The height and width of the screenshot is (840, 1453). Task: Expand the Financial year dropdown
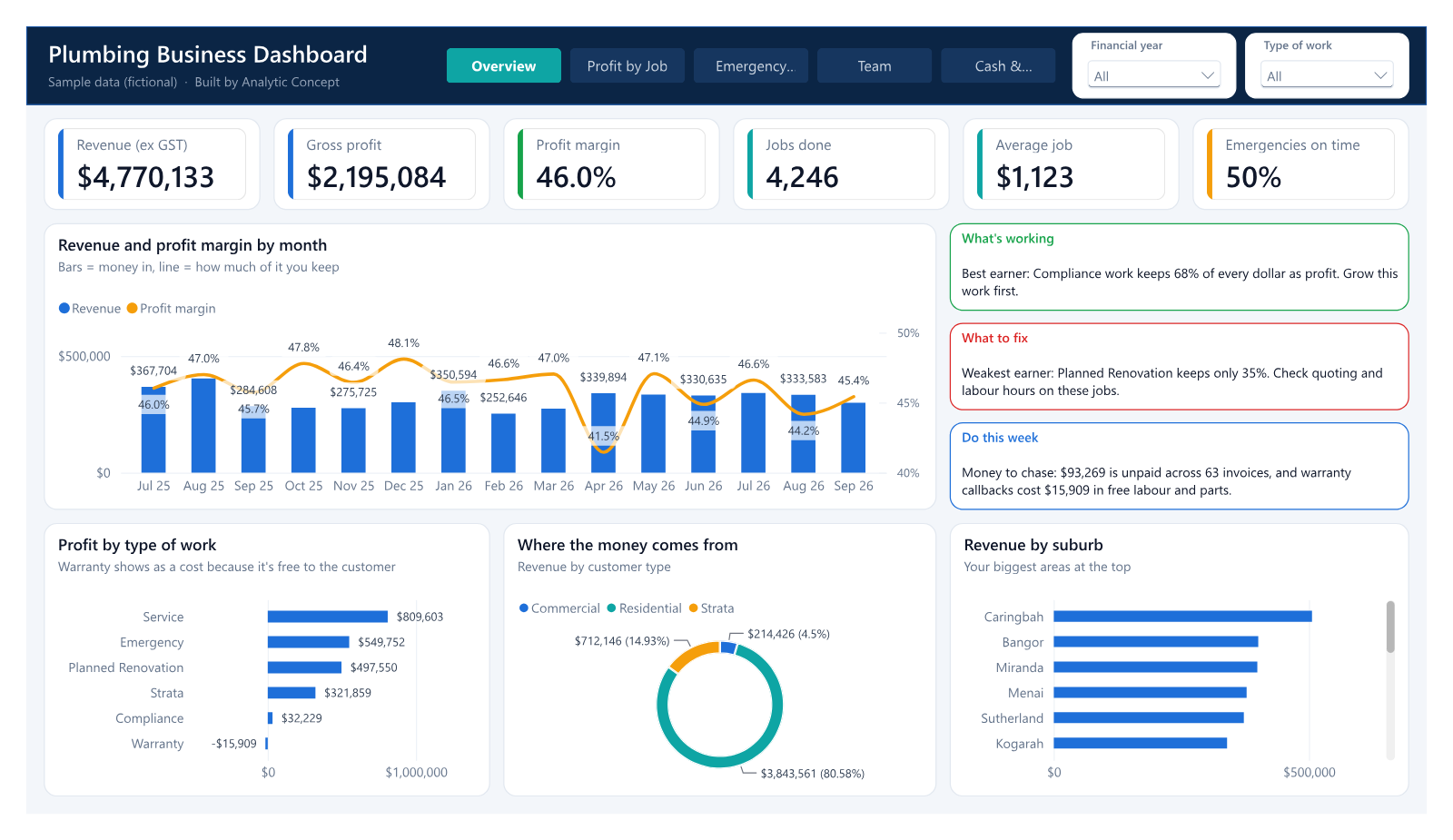1153,75
